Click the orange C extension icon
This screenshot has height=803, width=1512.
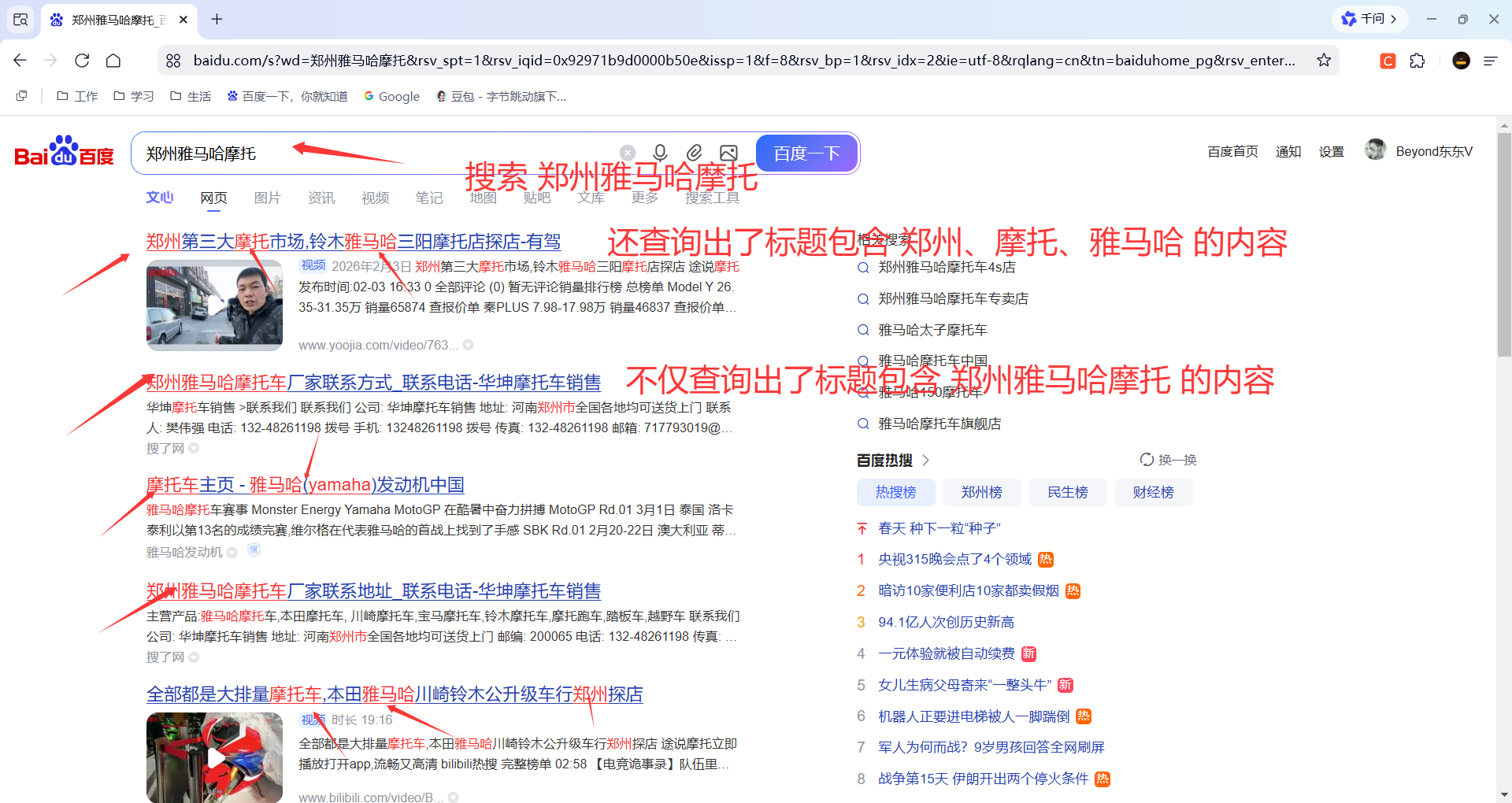tap(1388, 61)
